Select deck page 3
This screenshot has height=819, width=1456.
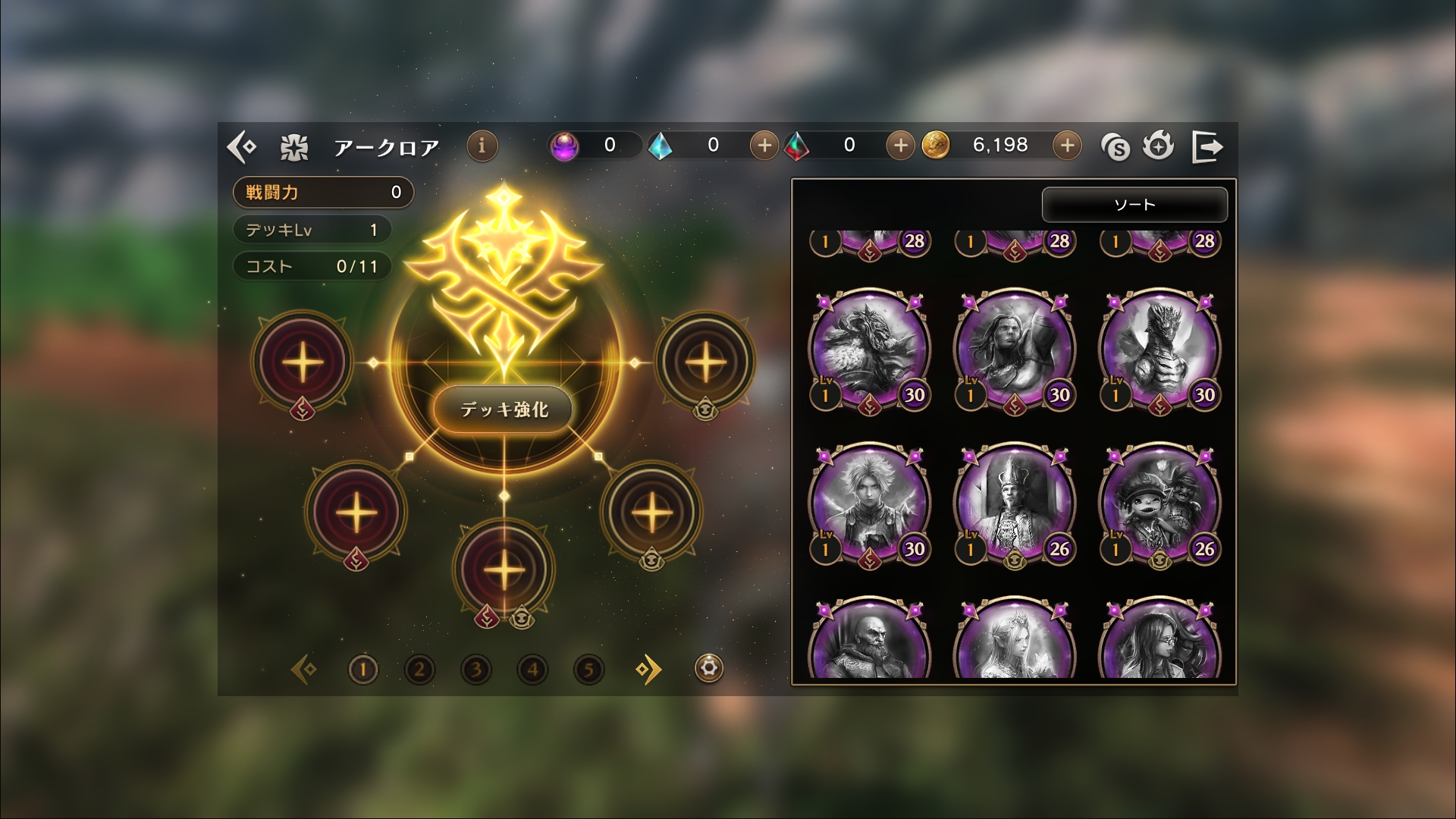[x=475, y=669]
